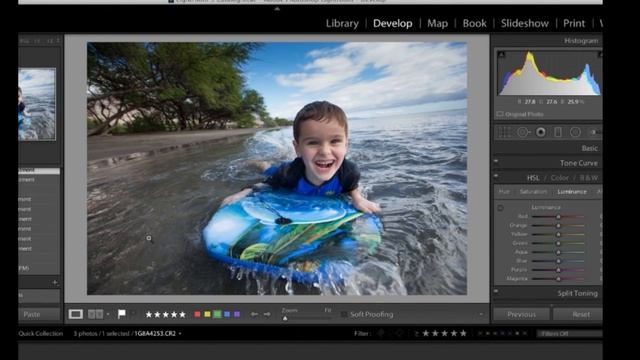Click the Red luminance slider handle
640x360 pixels.
[558, 217]
